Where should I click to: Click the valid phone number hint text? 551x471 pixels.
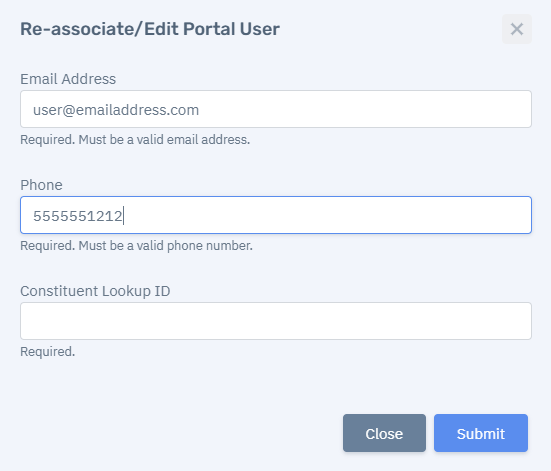coord(136,246)
